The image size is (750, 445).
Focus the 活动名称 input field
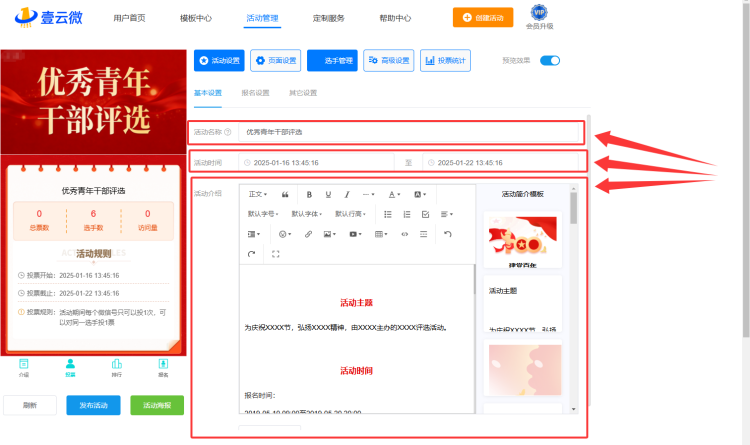pyautogui.click(x=408, y=132)
